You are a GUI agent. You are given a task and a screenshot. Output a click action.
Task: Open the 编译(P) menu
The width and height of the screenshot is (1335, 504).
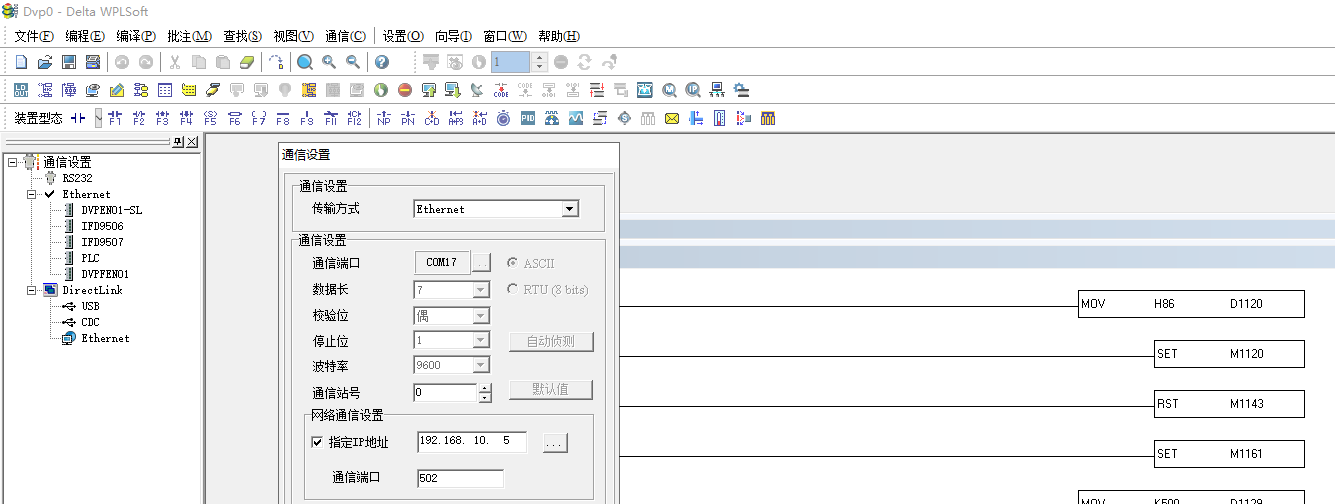tap(136, 36)
